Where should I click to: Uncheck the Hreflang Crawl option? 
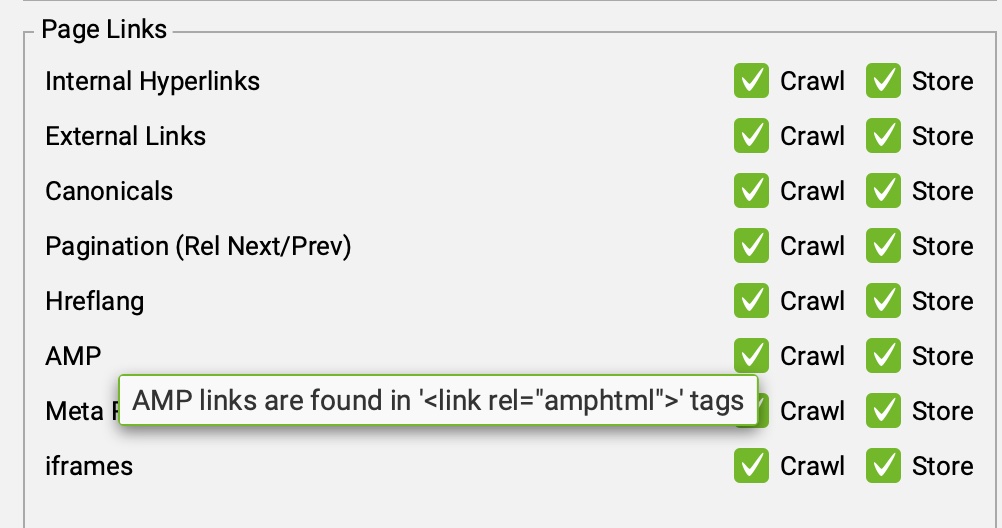[751, 301]
